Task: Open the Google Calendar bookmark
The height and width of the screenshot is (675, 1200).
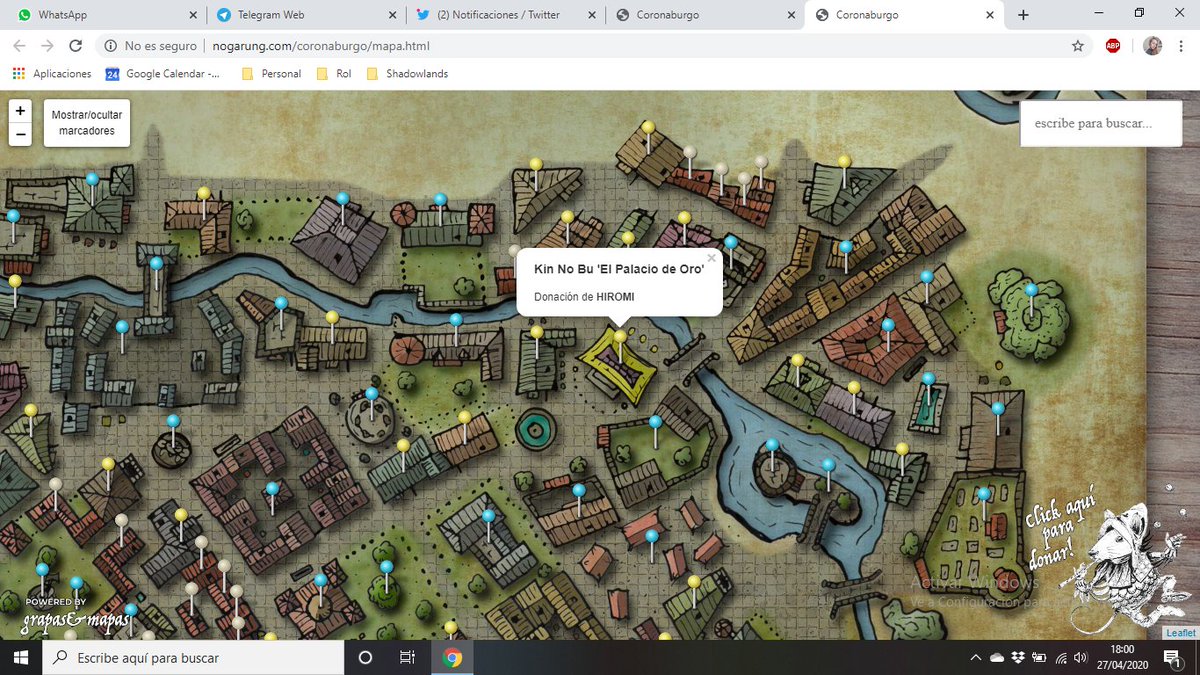Action: tap(163, 74)
